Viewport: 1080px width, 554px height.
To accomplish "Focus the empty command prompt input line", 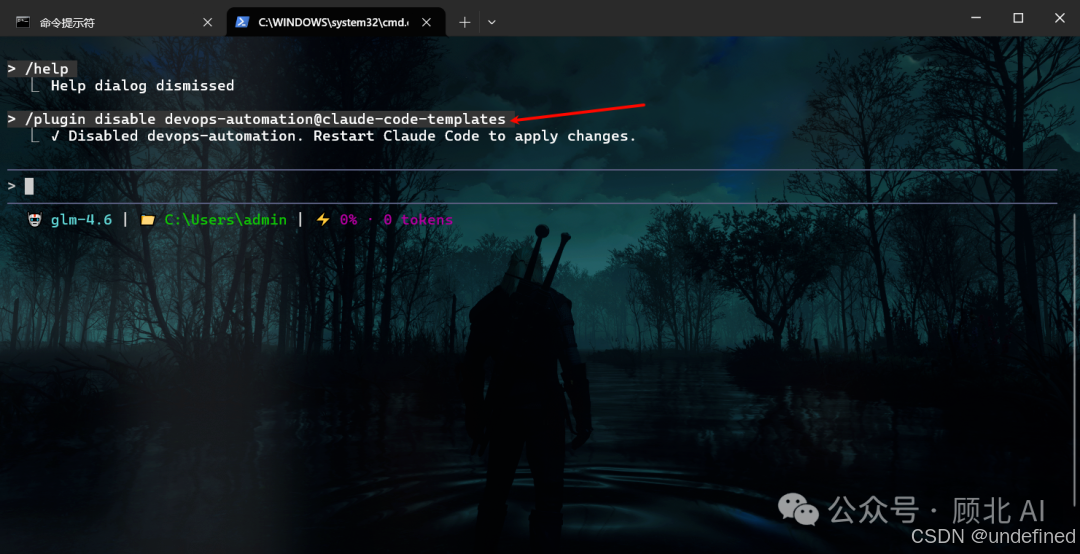I will tap(532, 186).
